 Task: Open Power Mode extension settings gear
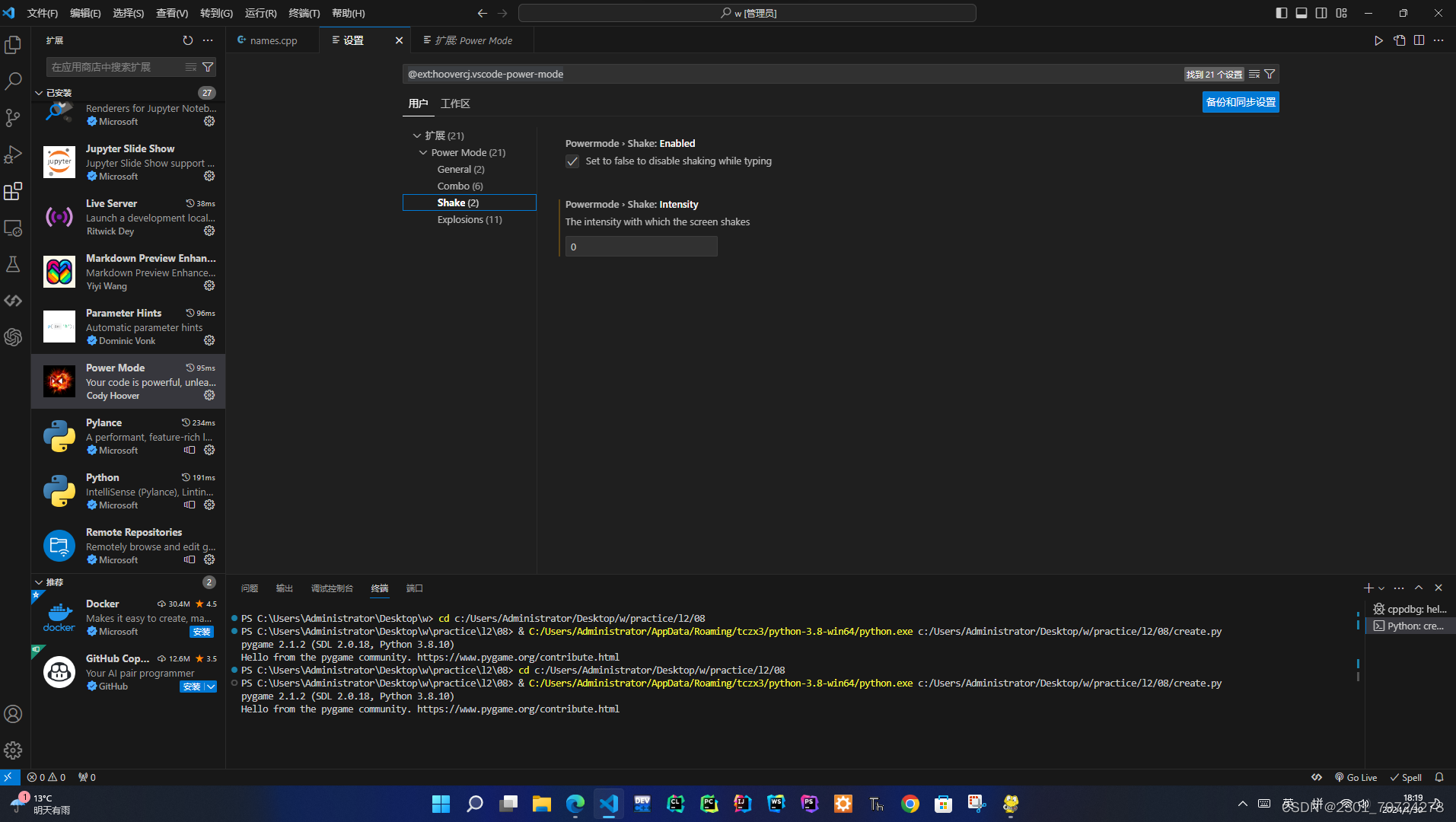click(209, 395)
